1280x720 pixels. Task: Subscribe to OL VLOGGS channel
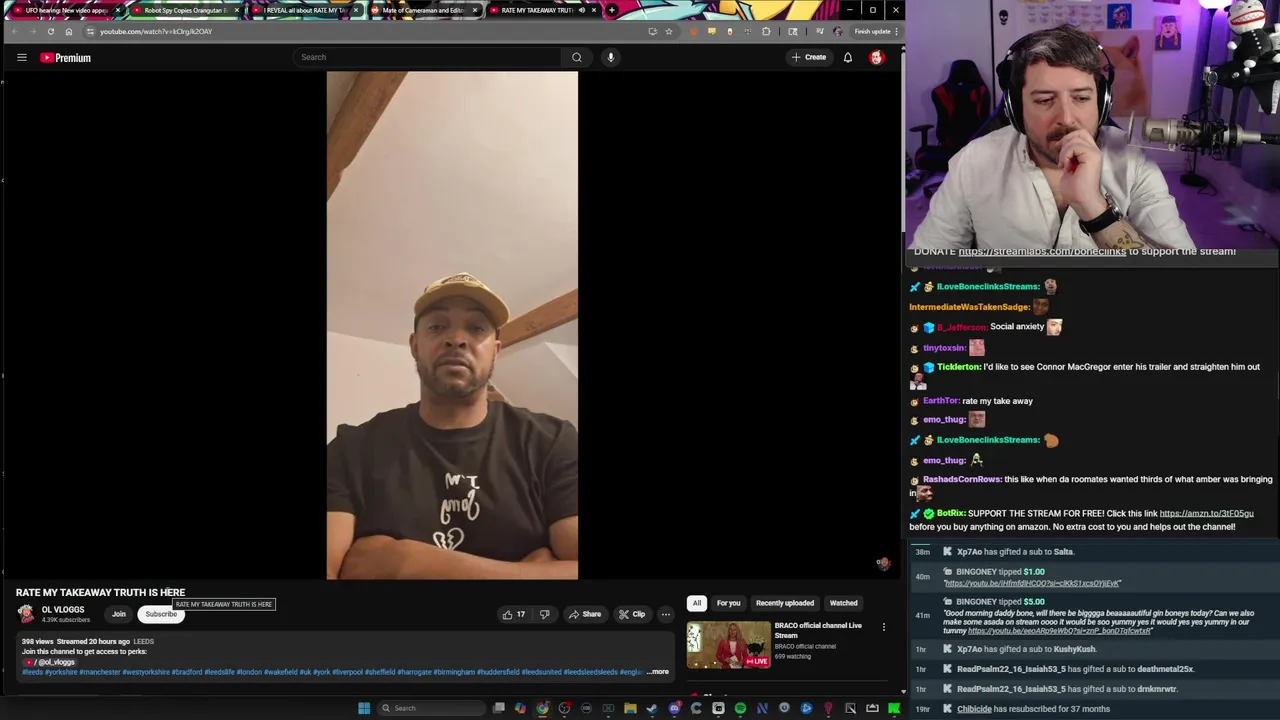coord(160,614)
